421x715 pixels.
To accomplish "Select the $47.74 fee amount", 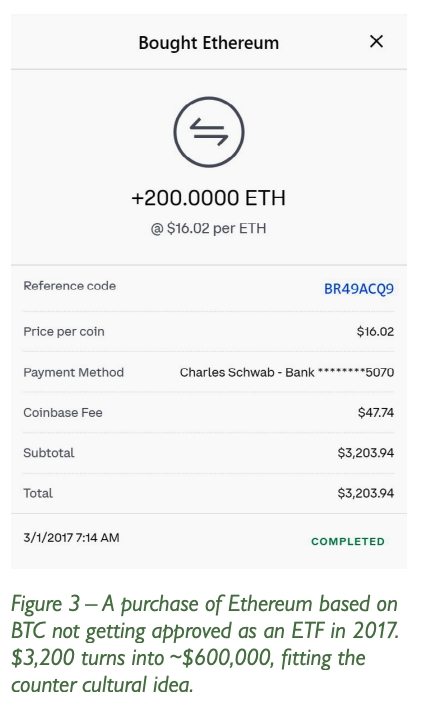I will (376, 413).
